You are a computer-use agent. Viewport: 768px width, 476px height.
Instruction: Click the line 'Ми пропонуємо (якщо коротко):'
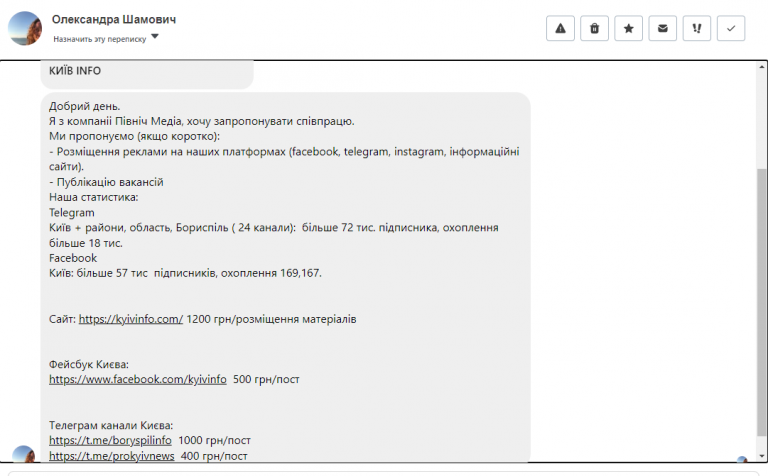coord(134,136)
